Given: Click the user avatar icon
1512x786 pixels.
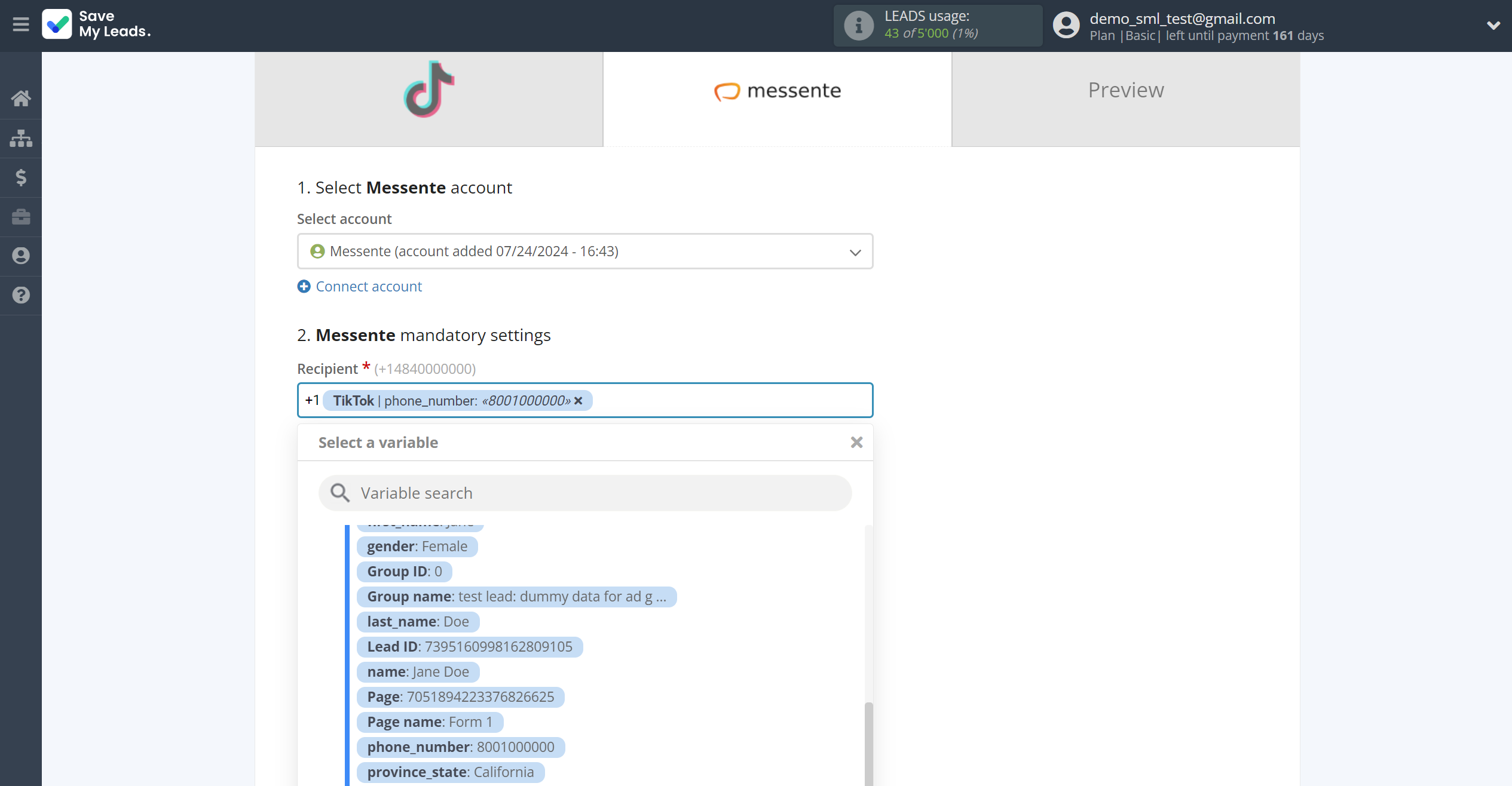Looking at the screenshot, I should [x=1066, y=25].
